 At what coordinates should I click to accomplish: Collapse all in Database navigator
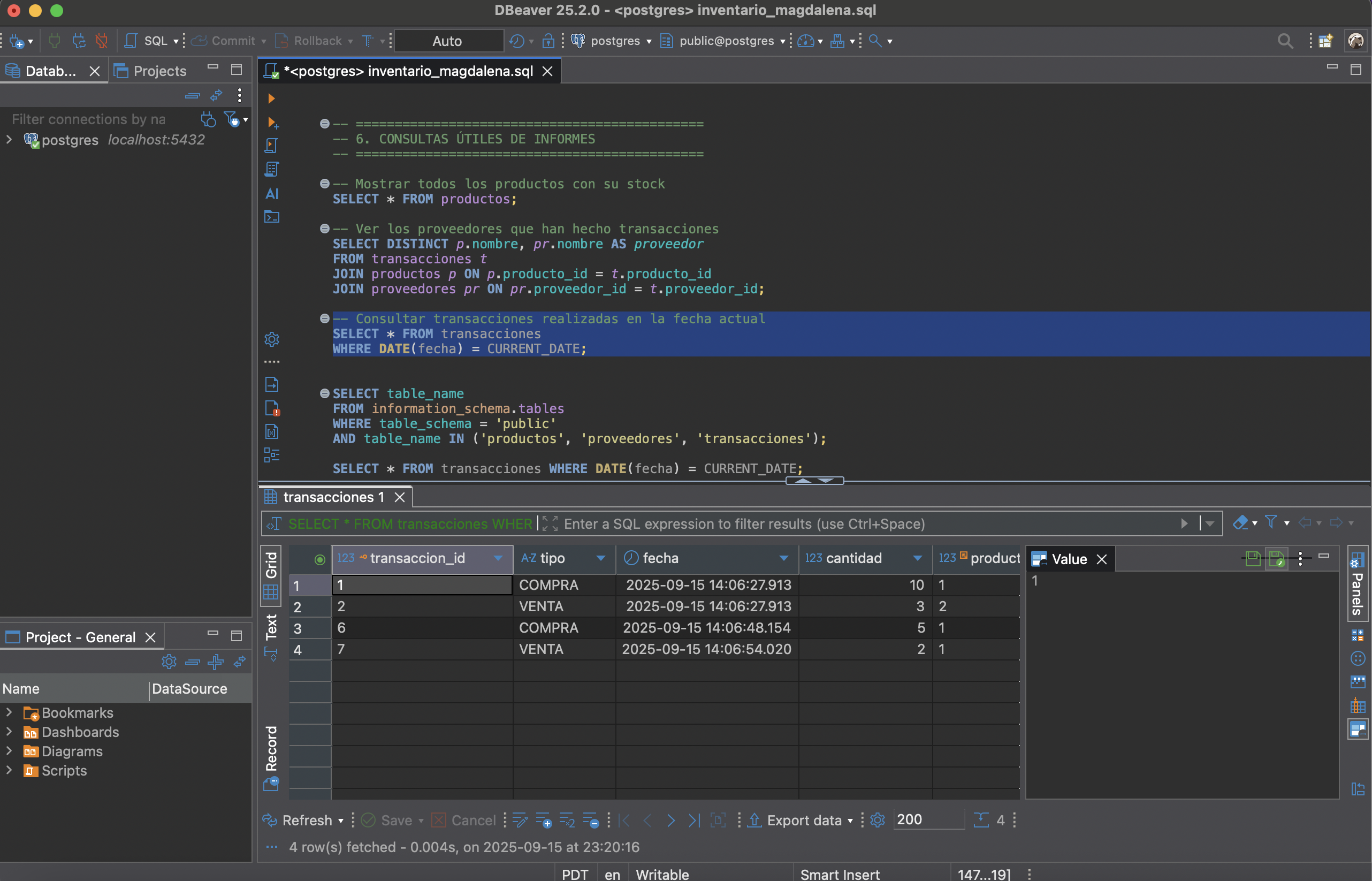click(193, 95)
